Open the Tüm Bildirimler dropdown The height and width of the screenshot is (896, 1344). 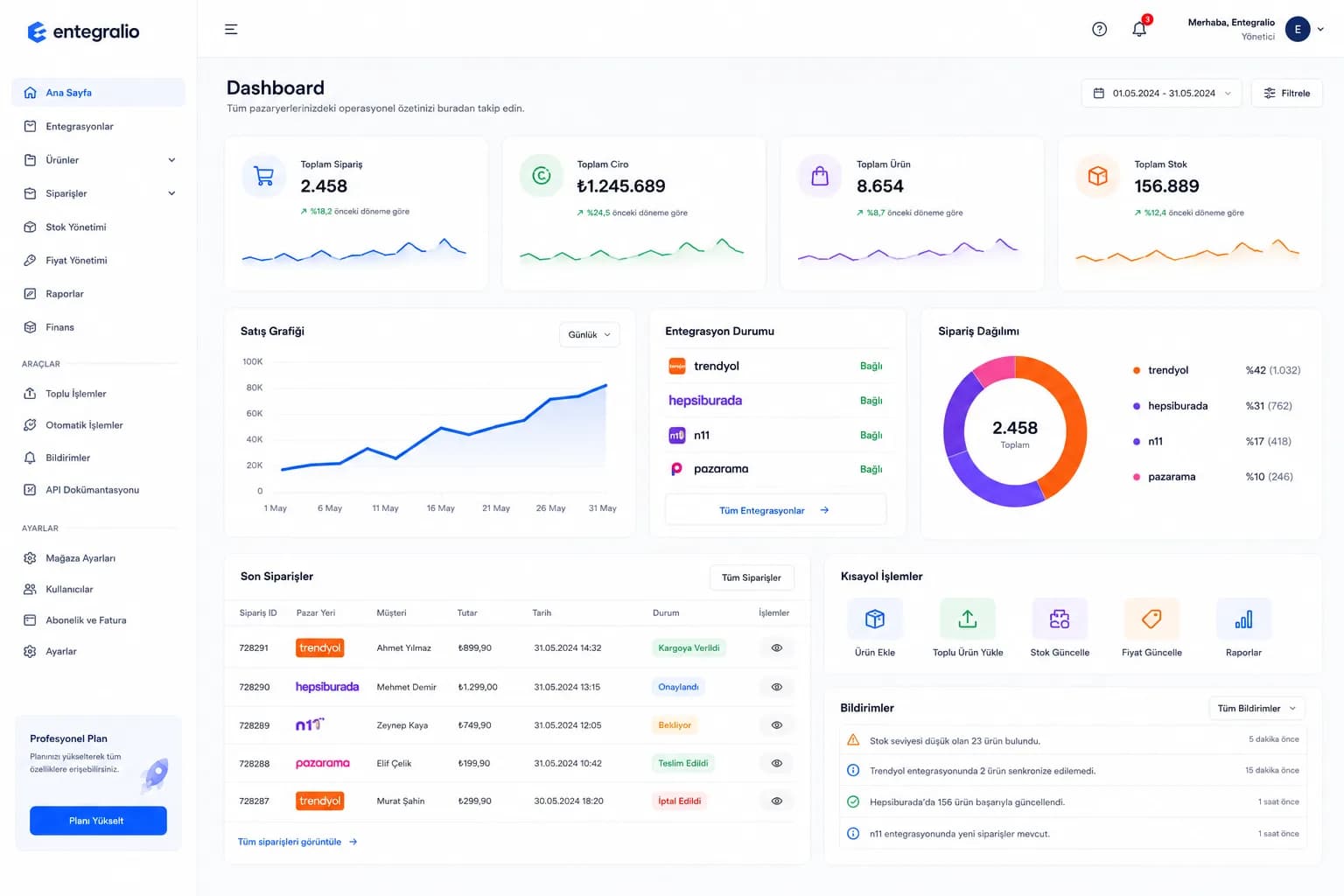[1256, 709]
